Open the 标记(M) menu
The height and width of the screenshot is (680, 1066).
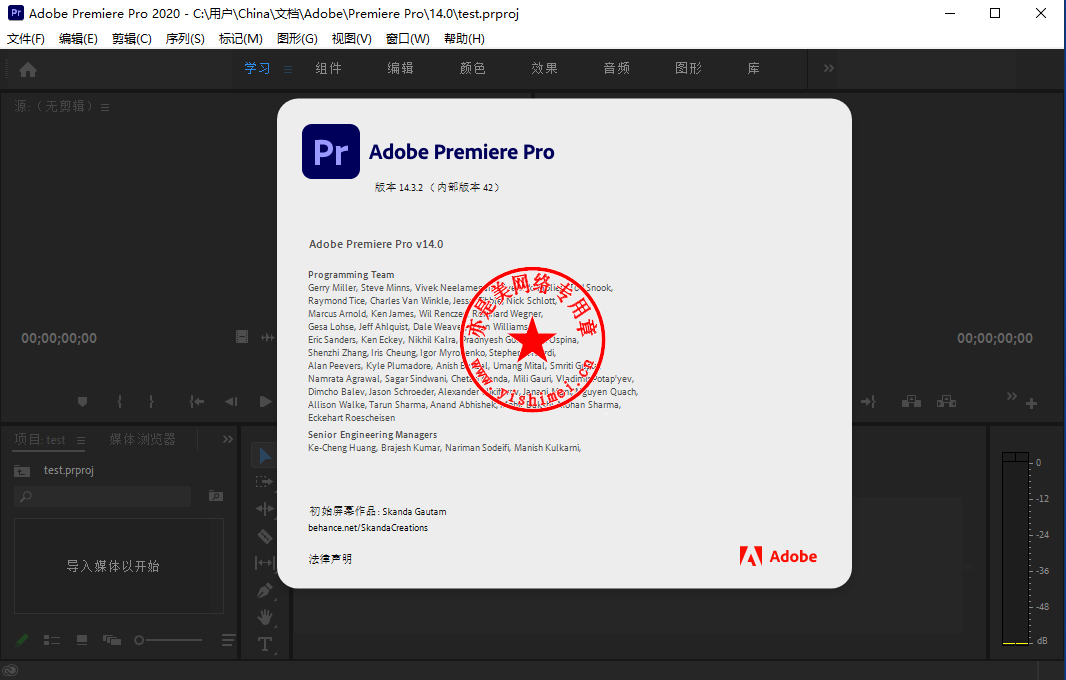click(x=241, y=39)
